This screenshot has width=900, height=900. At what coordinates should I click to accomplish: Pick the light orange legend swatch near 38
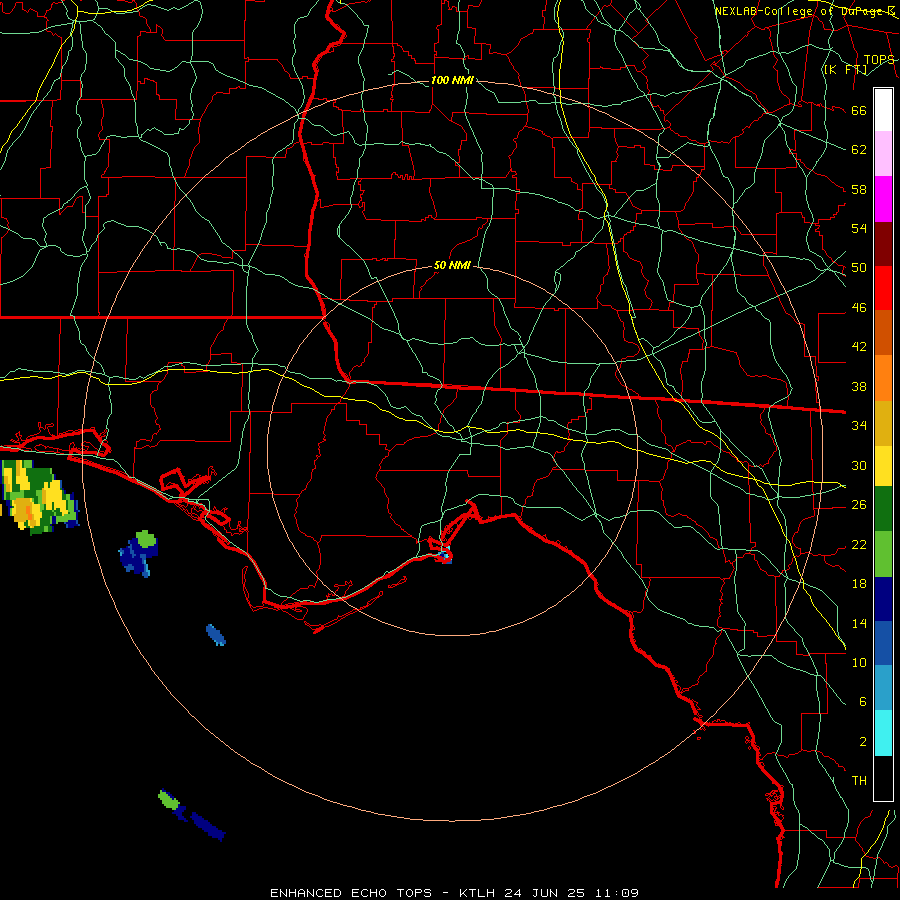pyautogui.click(x=883, y=378)
